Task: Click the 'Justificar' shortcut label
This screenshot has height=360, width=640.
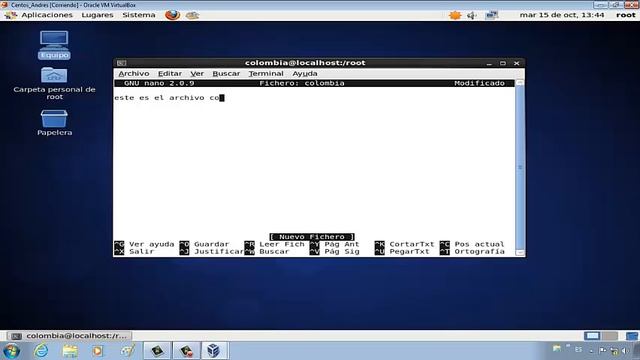Action: point(219,251)
